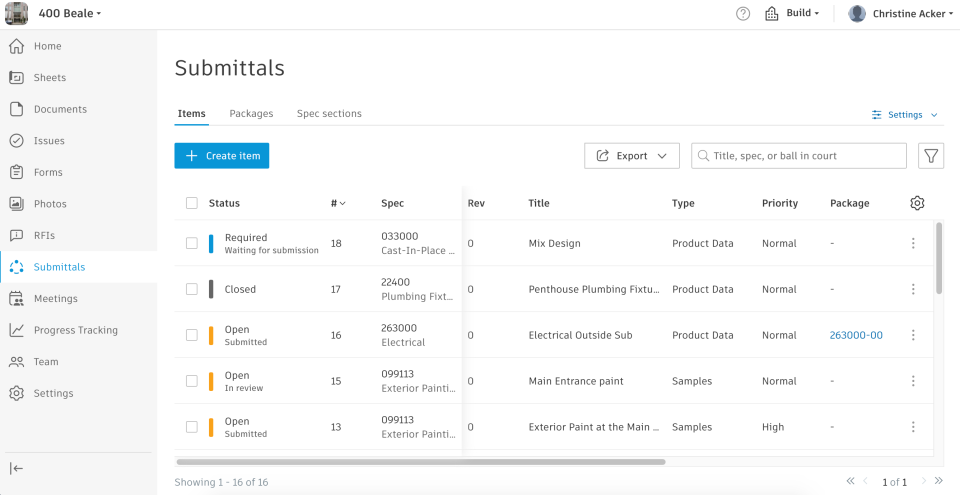Switch to the Packages tab
Image resolution: width=960 pixels, height=495 pixels.
tap(251, 114)
